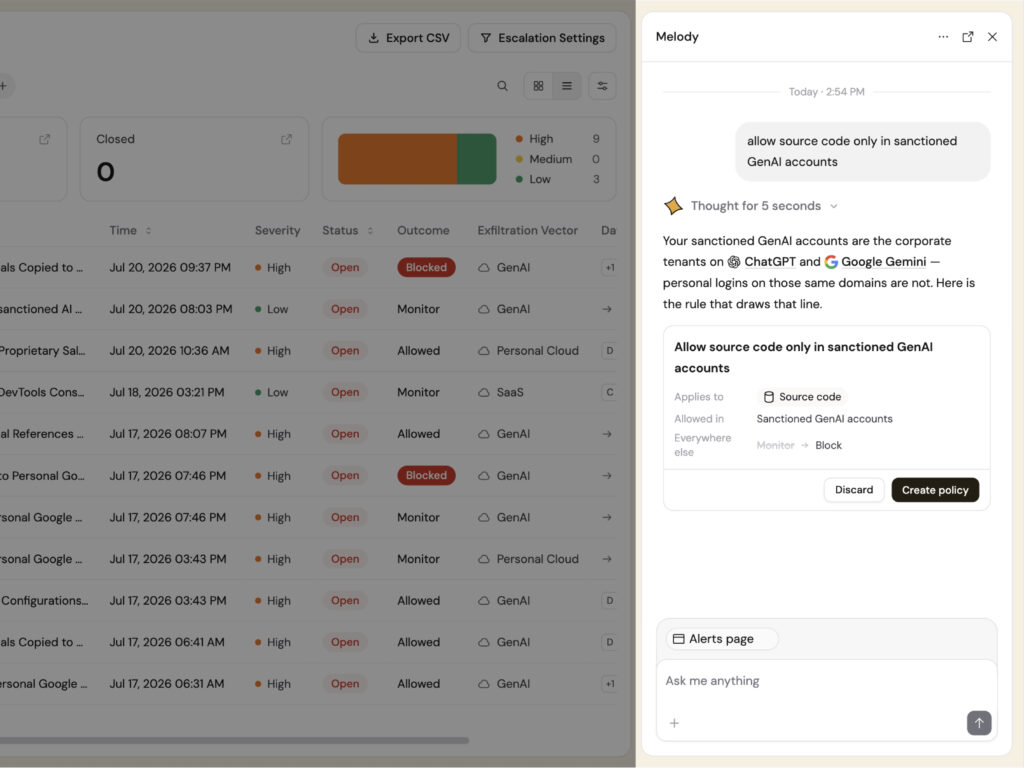Add an attachment with the plus icon

pos(675,723)
